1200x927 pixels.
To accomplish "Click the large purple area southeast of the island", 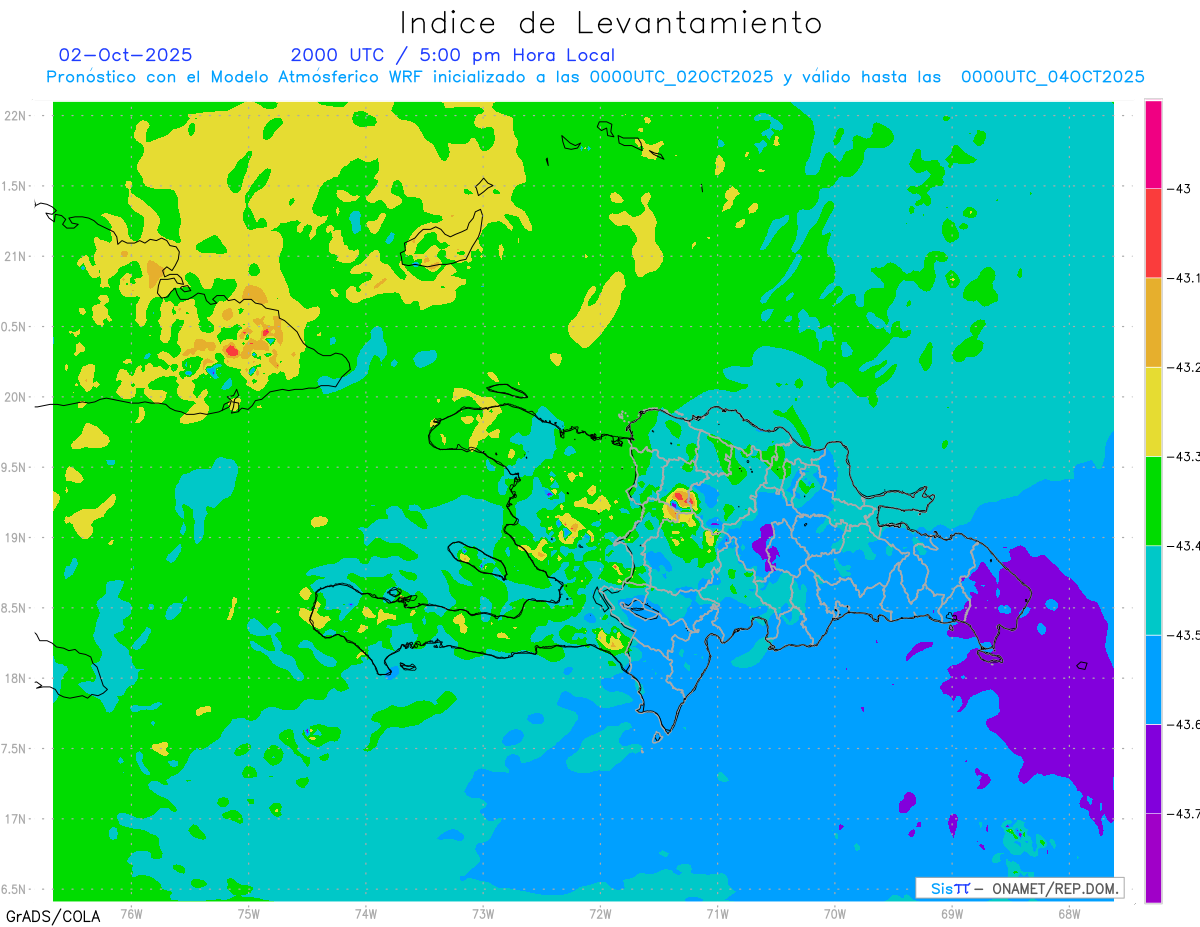I will coord(1040,680).
